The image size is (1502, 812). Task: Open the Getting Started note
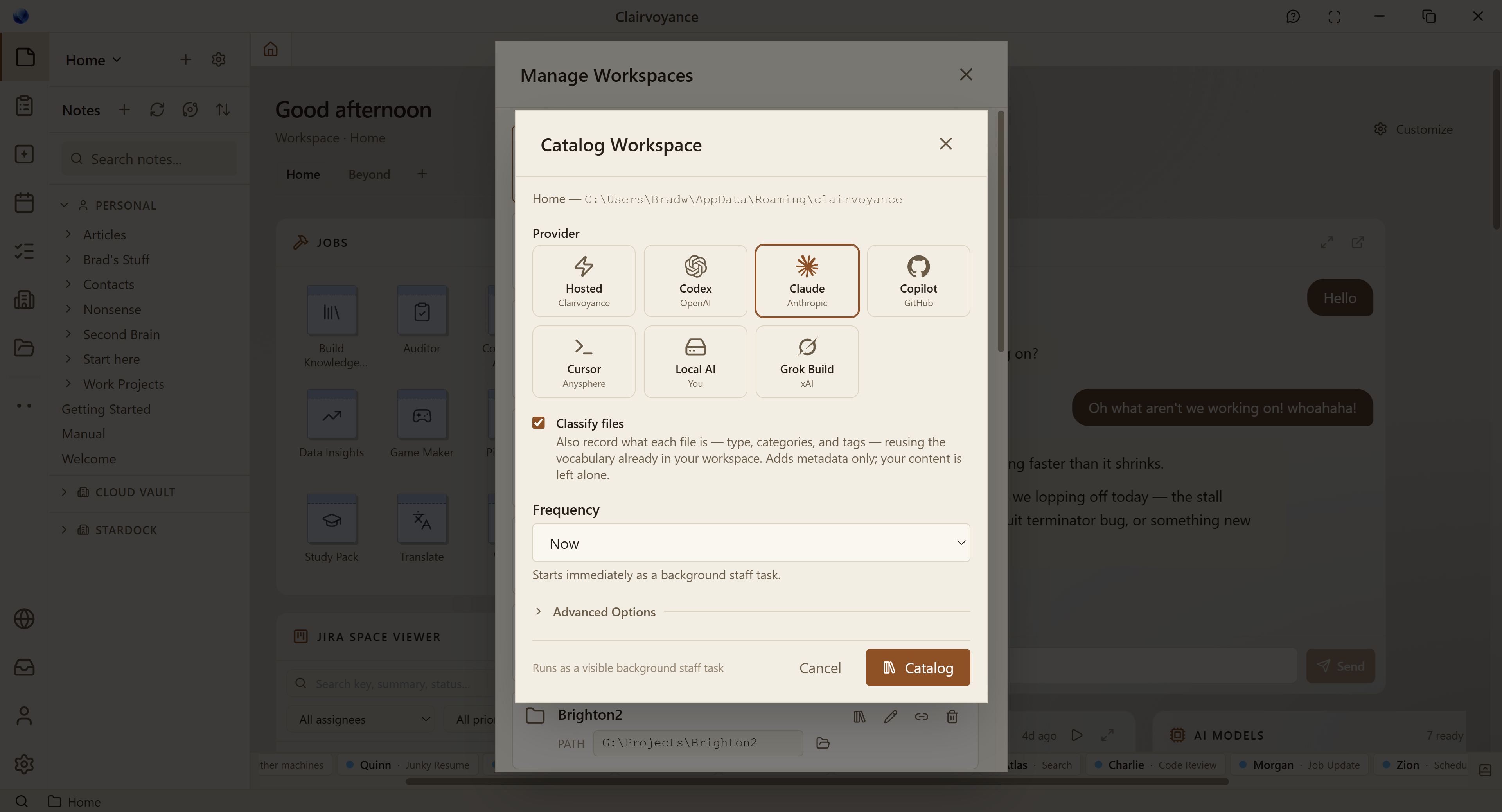(106, 409)
